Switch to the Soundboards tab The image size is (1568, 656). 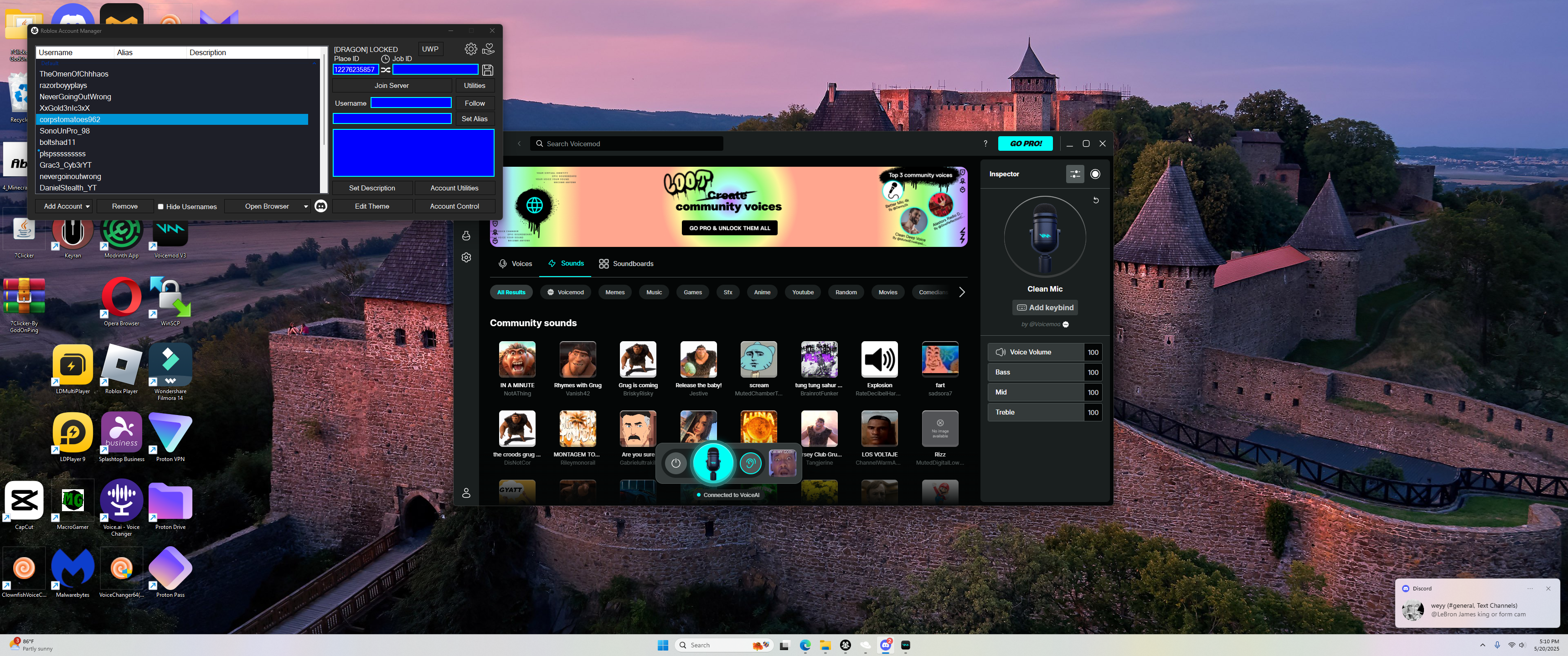626,263
